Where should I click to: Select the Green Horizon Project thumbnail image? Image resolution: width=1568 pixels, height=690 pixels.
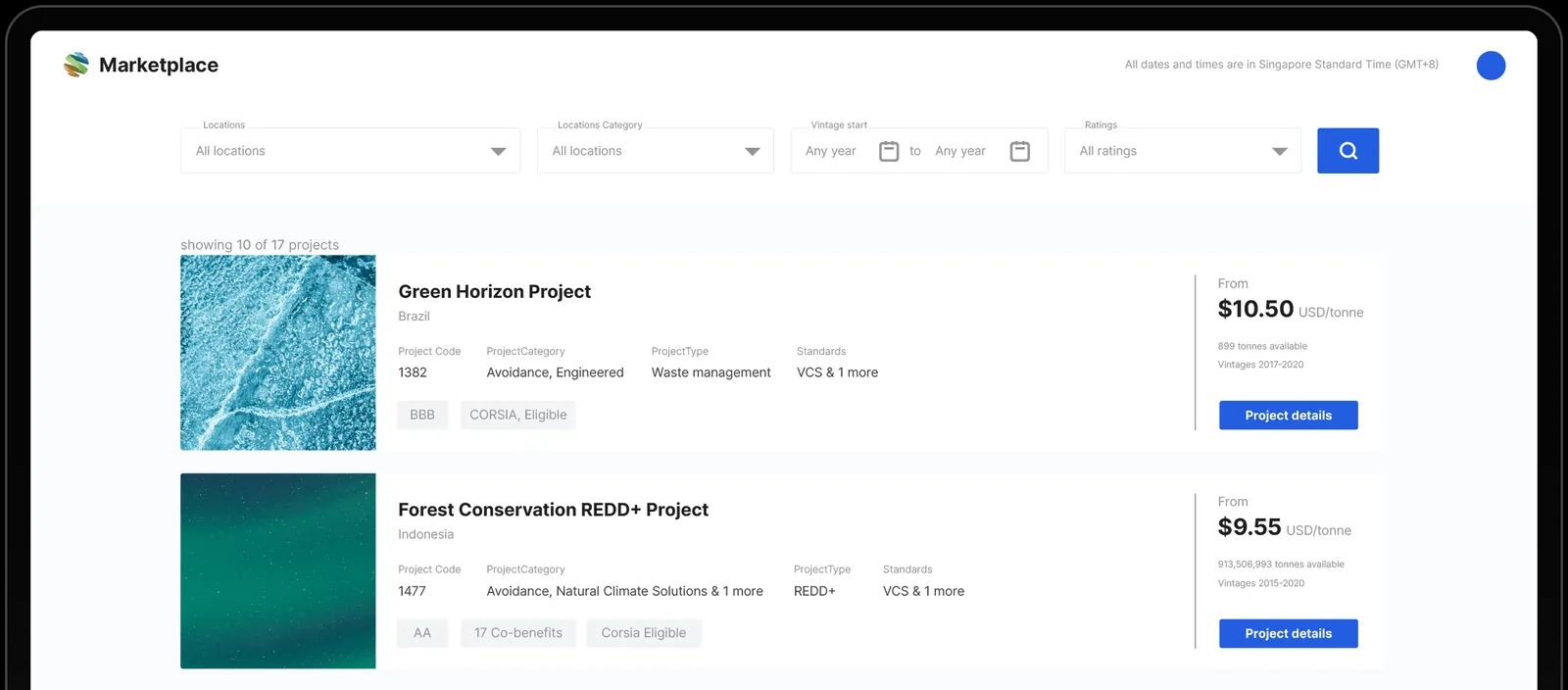click(x=278, y=353)
